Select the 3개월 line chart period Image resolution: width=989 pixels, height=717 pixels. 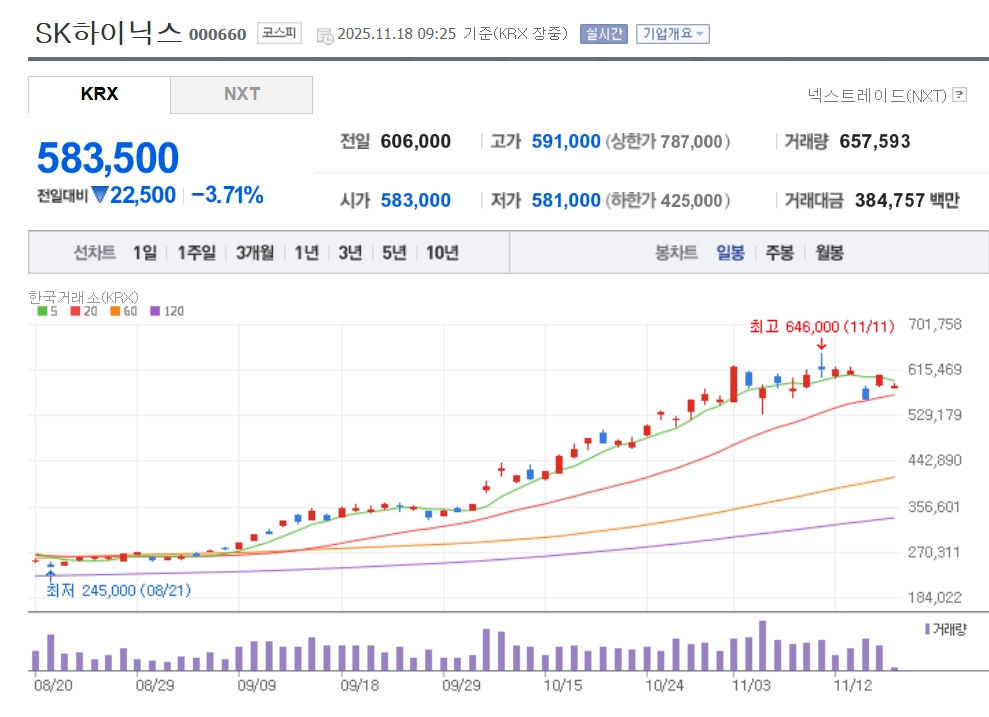pos(256,253)
